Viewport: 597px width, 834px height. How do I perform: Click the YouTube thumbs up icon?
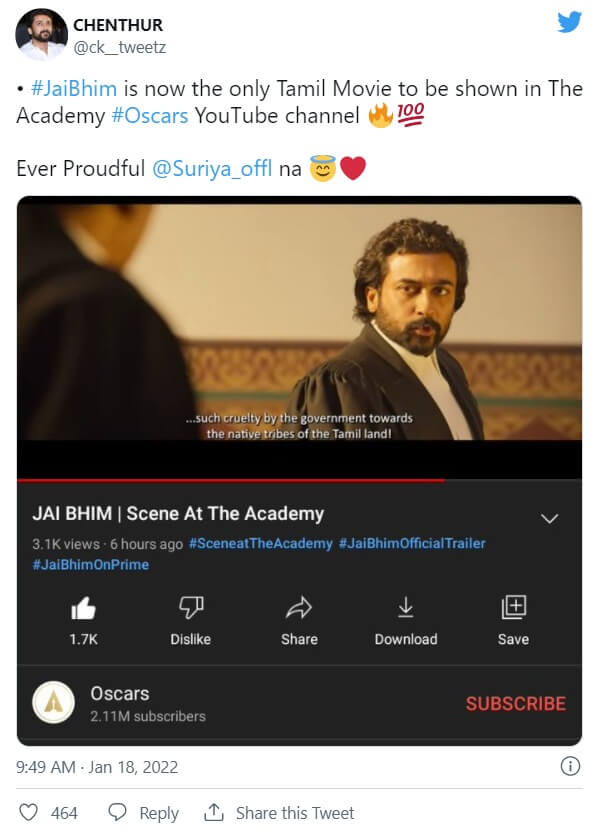click(84, 608)
